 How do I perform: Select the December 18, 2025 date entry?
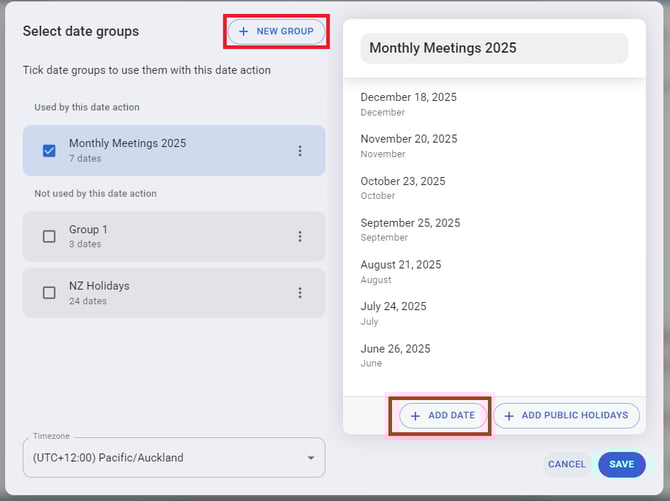[409, 104]
